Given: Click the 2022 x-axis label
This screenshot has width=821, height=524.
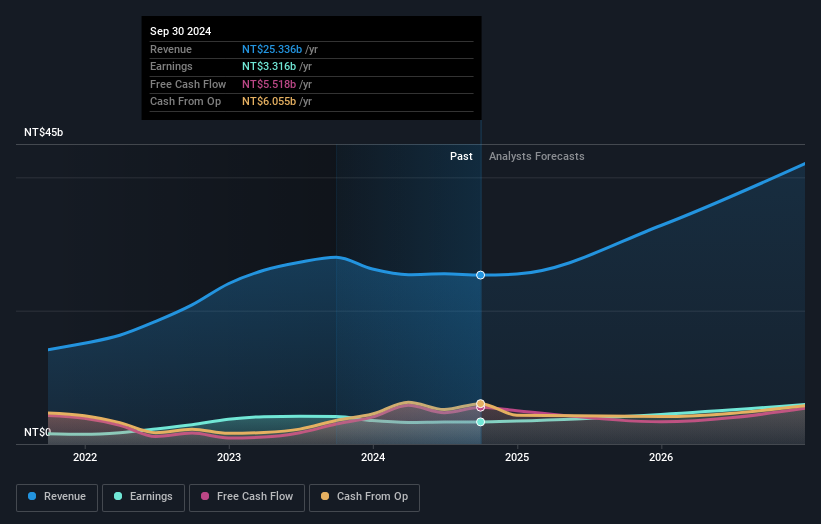Looking at the screenshot, I should point(85,458).
